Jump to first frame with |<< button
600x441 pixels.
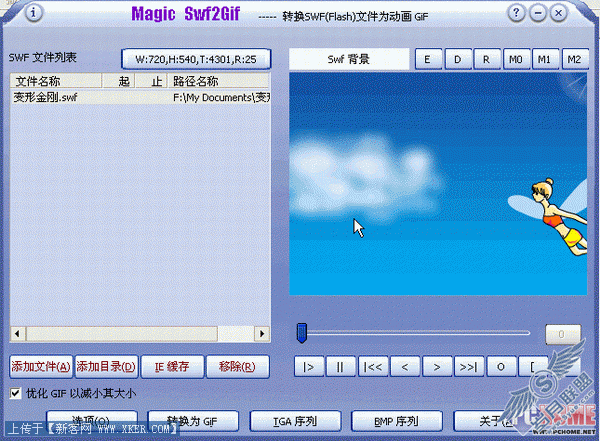click(x=373, y=367)
